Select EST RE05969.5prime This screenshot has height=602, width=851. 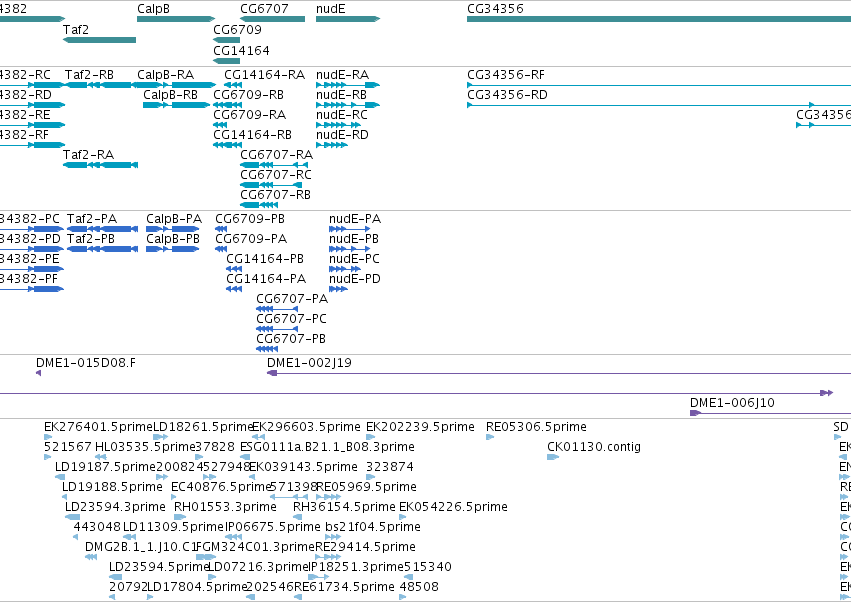click(328, 497)
